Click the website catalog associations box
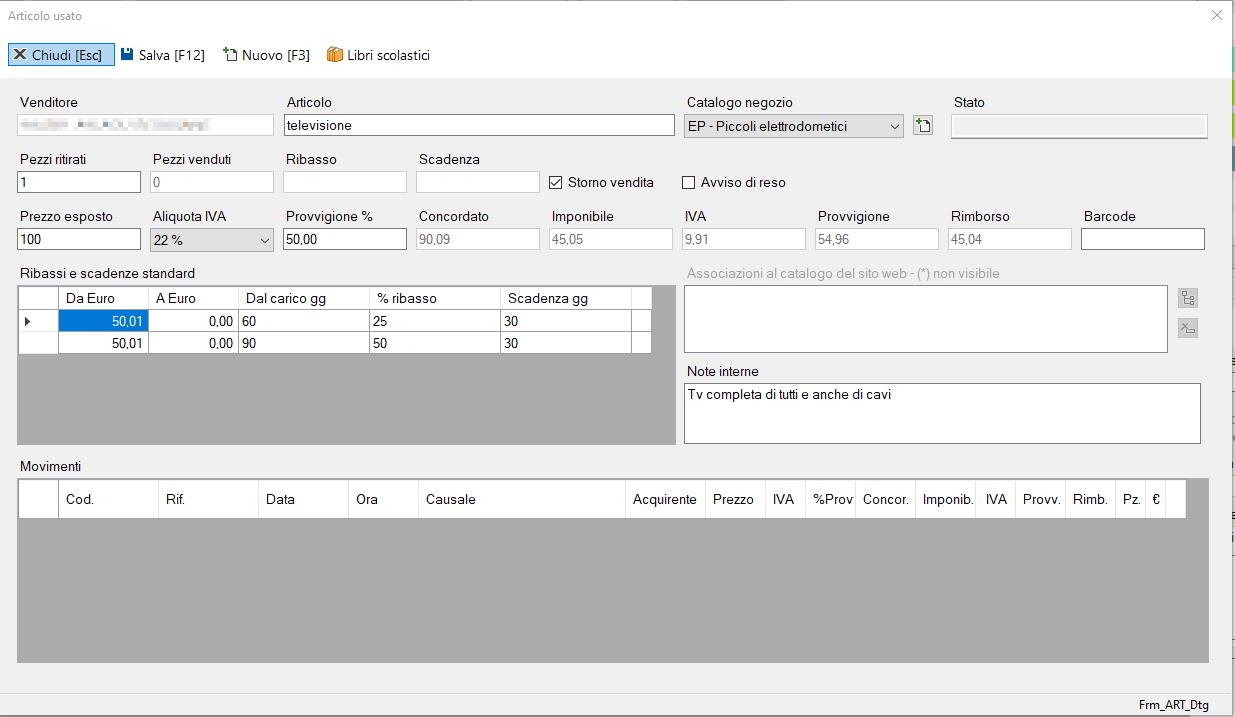Image resolution: width=1235 pixels, height=717 pixels. 926,319
